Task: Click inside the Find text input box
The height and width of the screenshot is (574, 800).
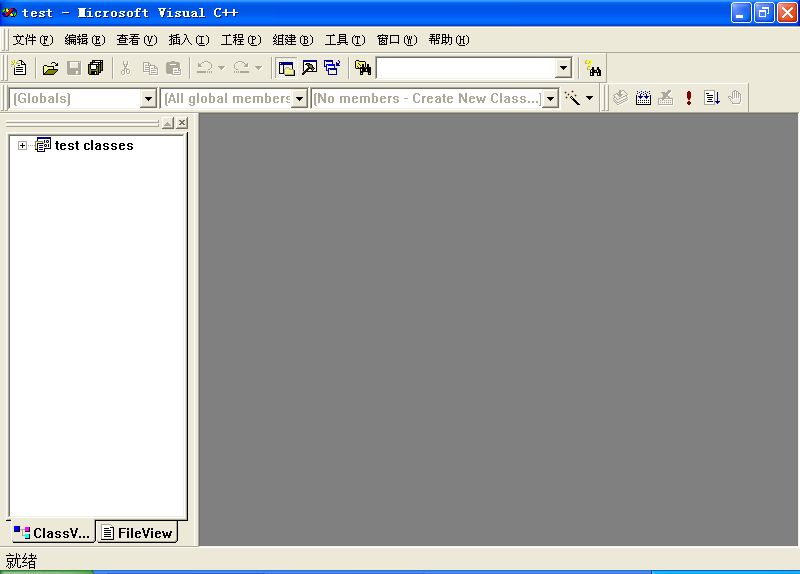Action: point(466,68)
